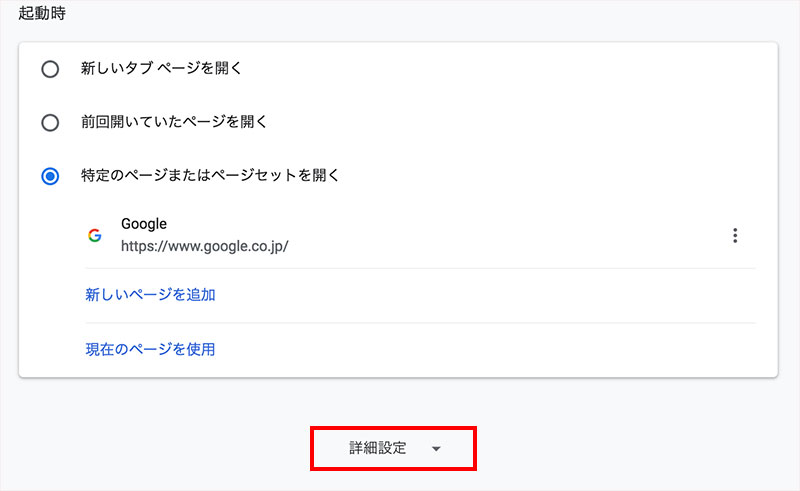Click the 新しいページを追加 link
The height and width of the screenshot is (491, 800).
pyautogui.click(x=150, y=295)
